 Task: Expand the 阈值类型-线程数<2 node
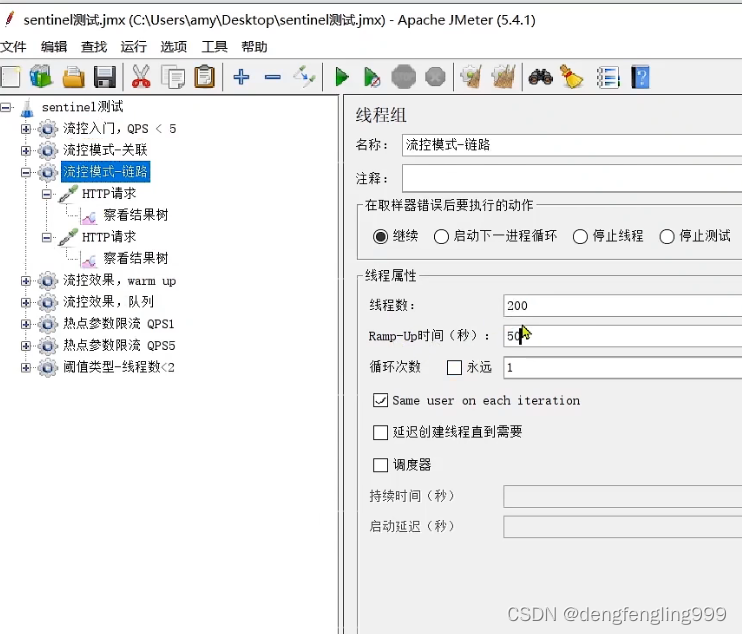(26, 368)
